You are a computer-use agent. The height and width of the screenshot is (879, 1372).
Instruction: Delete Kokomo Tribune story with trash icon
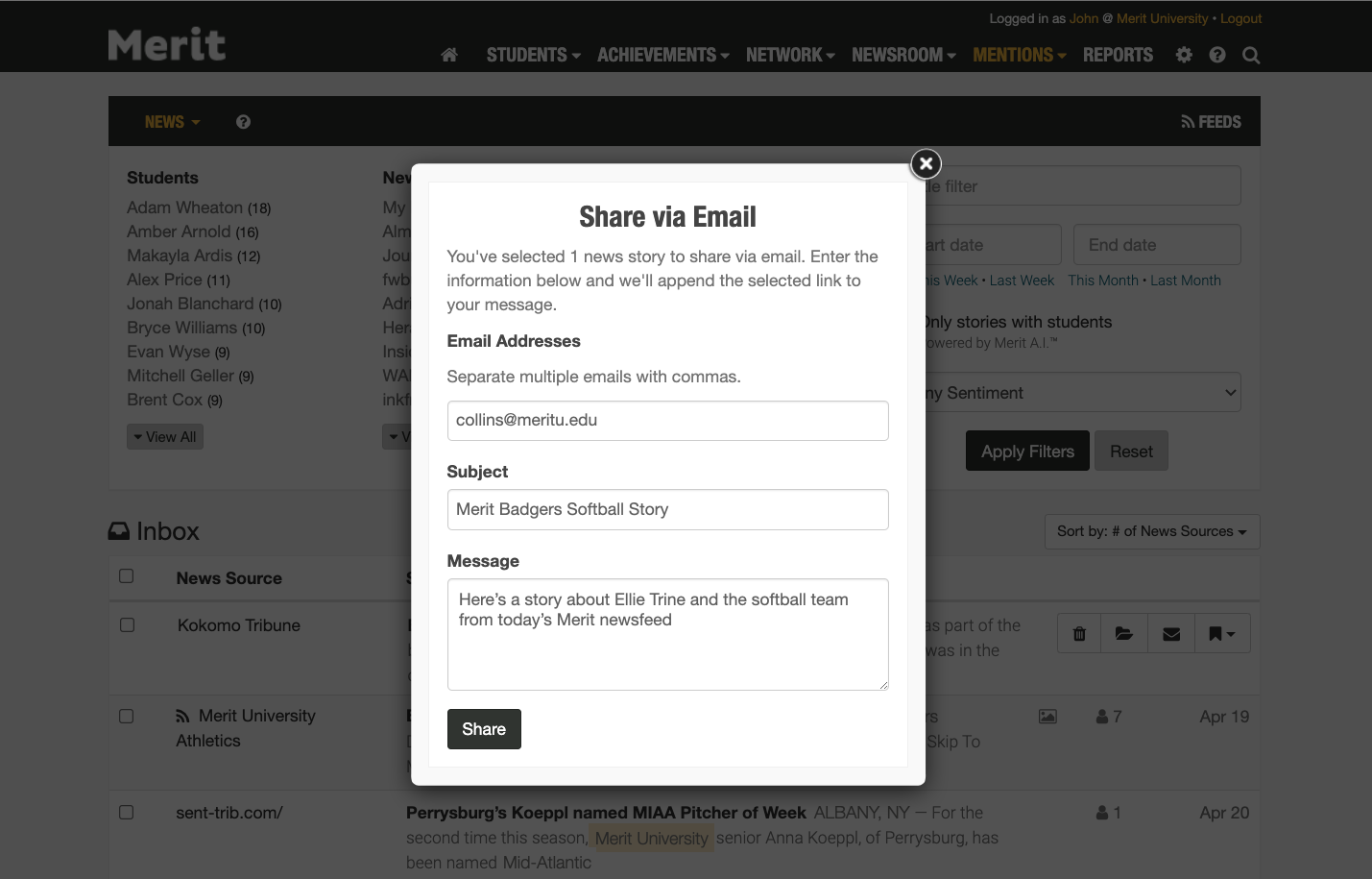tap(1079, 634)
